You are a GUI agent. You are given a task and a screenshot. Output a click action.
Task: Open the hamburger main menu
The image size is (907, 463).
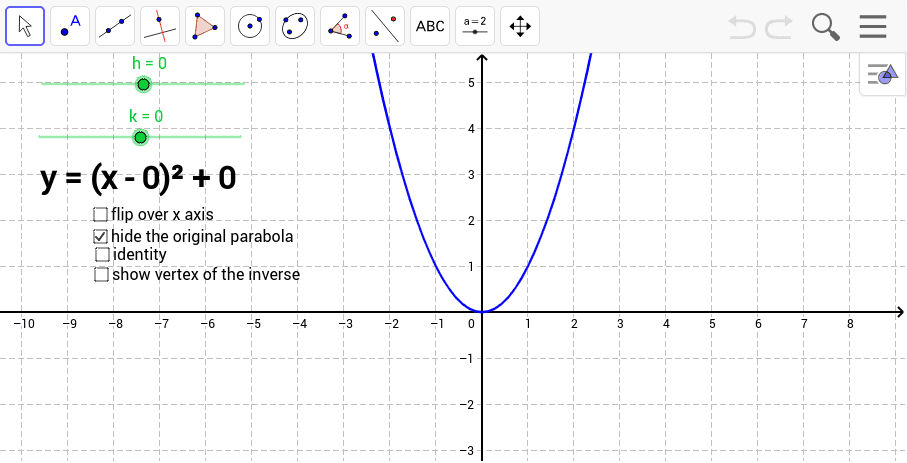(873, 27)
